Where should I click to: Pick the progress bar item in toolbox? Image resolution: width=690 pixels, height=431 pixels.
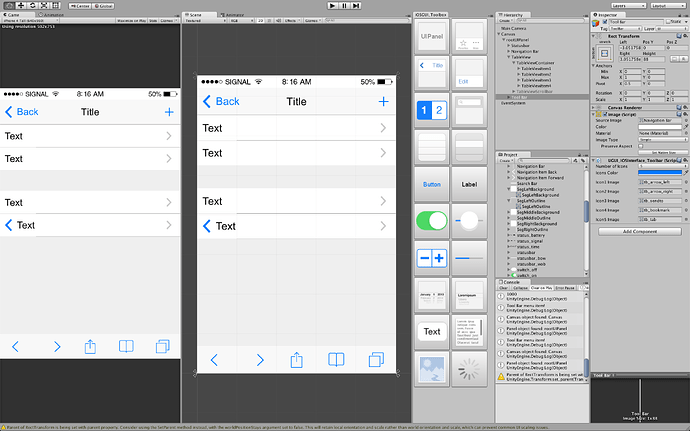pyautogui.click(x=469, y=258)
